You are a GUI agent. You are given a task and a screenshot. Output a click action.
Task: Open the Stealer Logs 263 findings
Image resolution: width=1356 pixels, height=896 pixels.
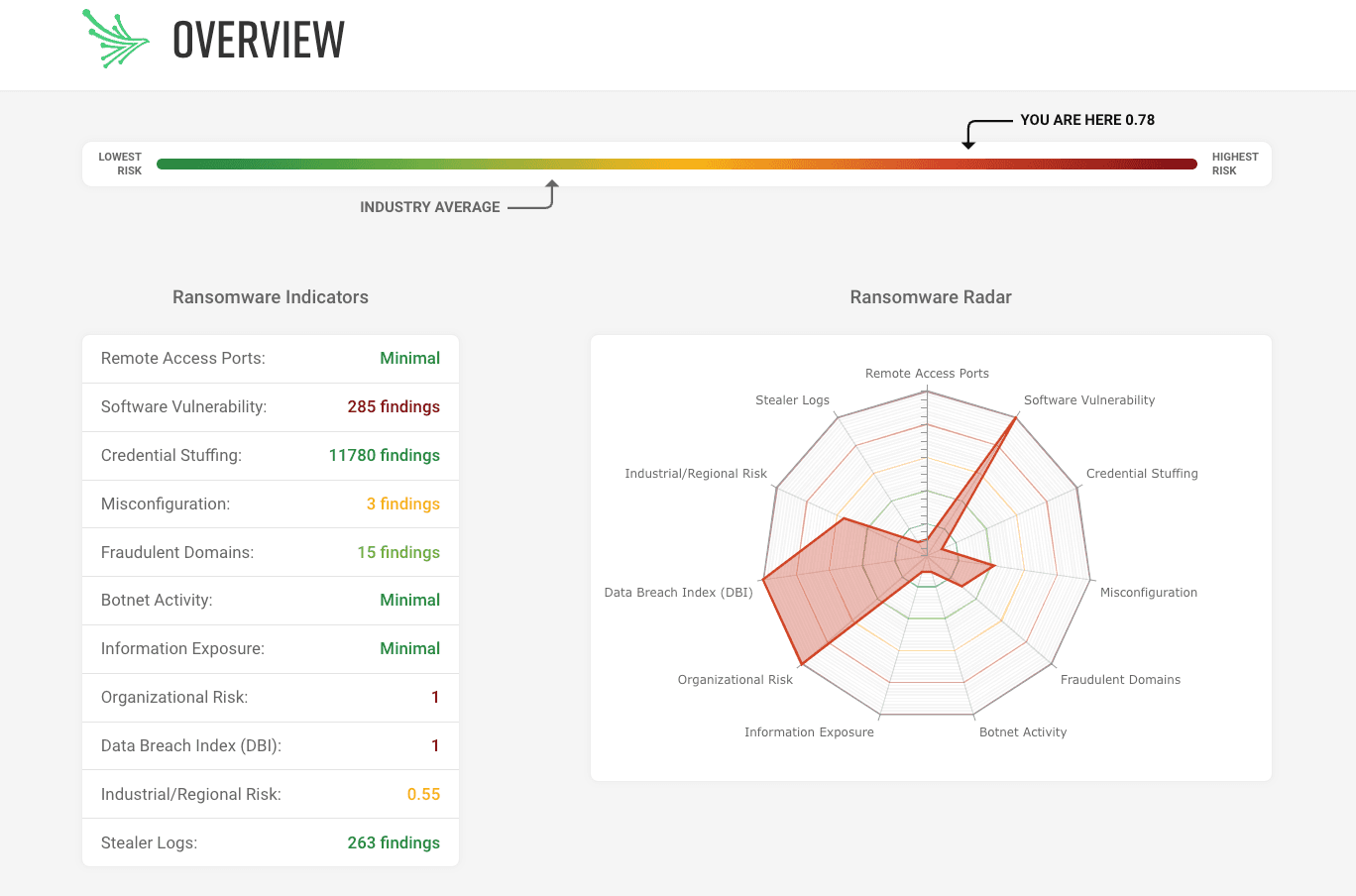click(393, 843)
